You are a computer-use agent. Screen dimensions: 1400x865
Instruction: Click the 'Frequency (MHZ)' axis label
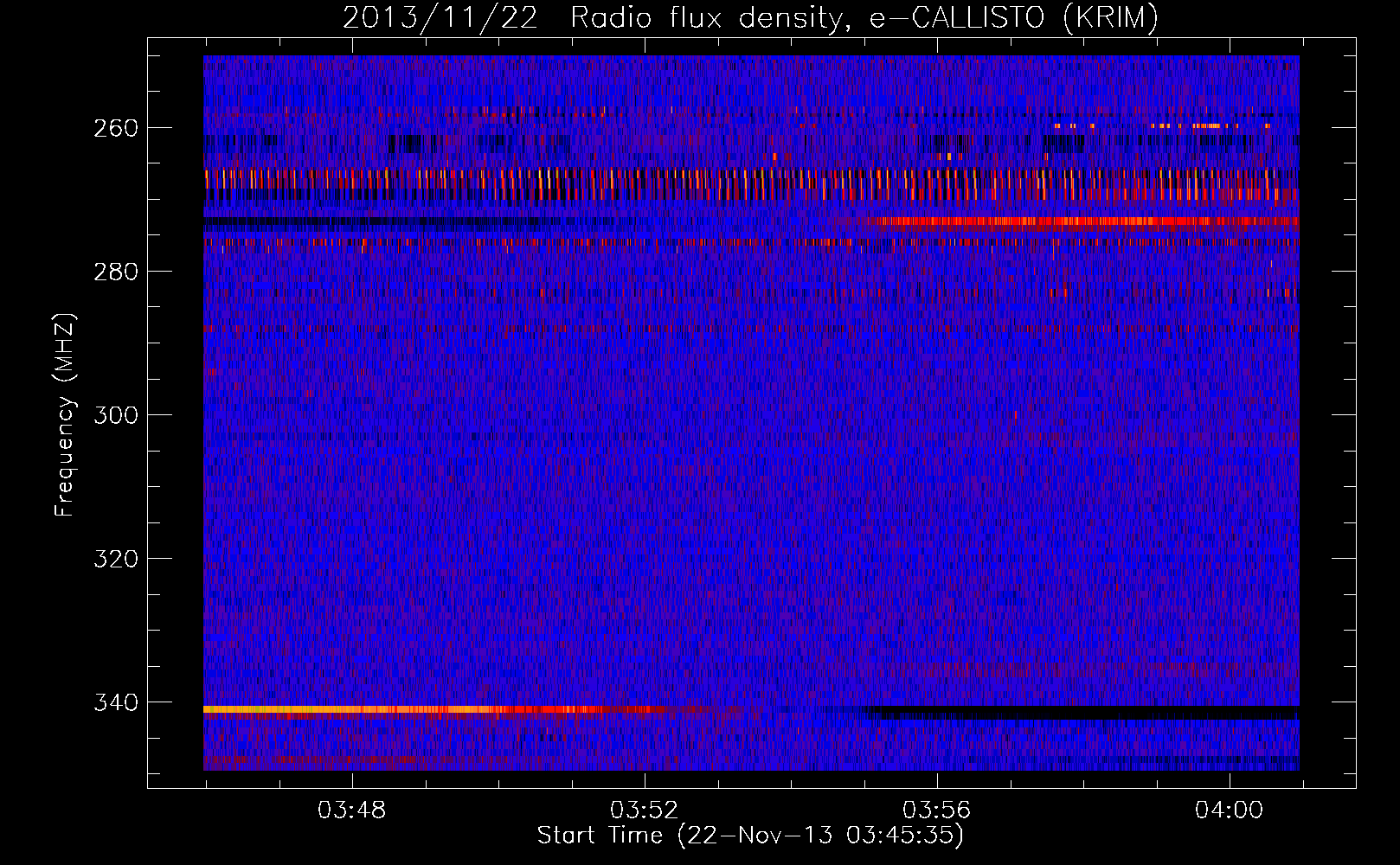pyautogui.click(x=65, y=415)
